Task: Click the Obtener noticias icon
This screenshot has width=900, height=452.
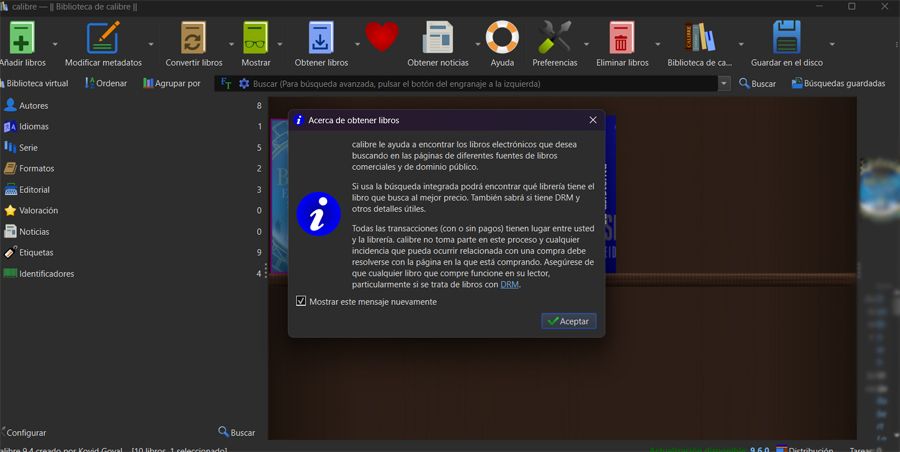Action: pos(438,37)
